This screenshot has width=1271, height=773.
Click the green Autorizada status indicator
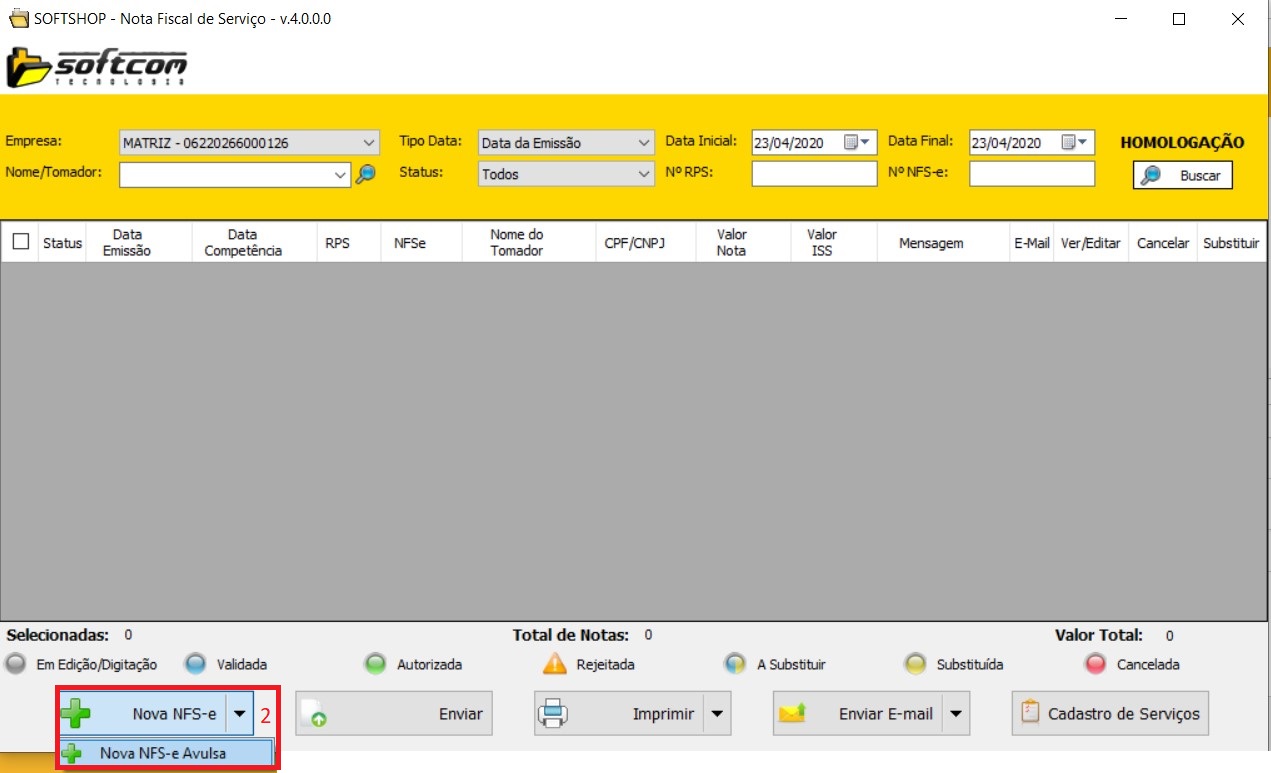pyautogui.click(x=375, y=664)
